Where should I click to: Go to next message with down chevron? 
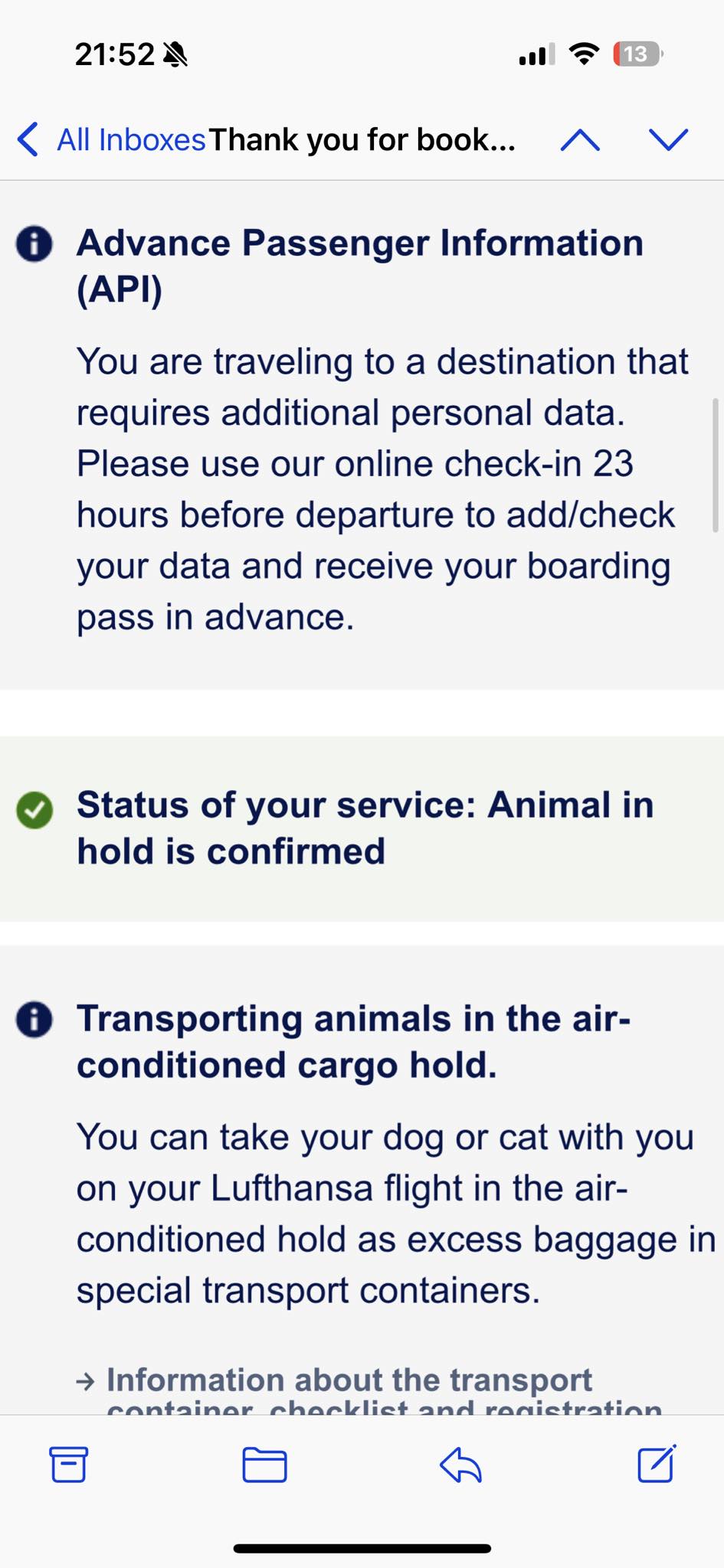point(669,139)
